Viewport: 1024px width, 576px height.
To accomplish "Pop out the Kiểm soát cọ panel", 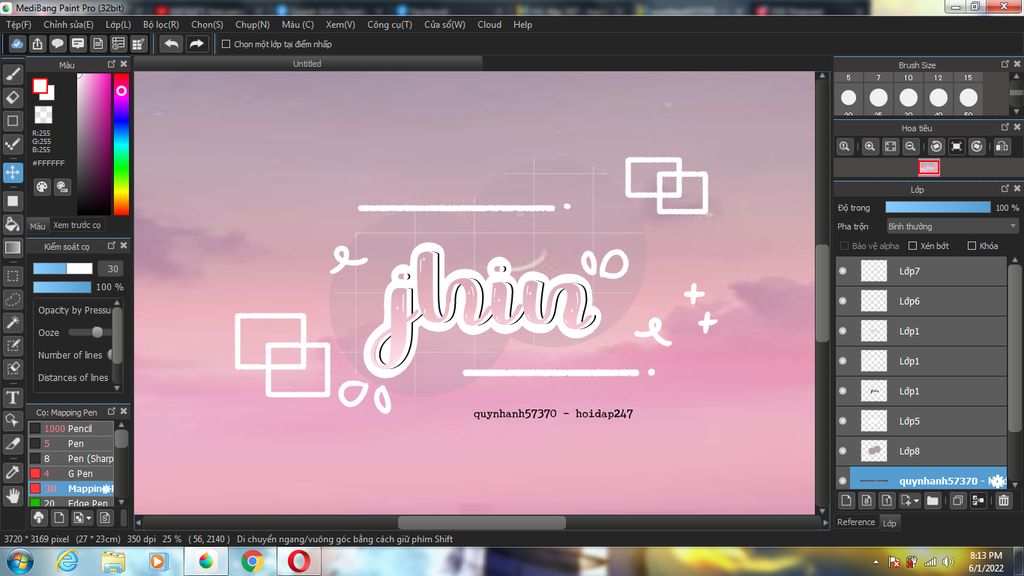I will pyautogui.click(x=111, y=246).
